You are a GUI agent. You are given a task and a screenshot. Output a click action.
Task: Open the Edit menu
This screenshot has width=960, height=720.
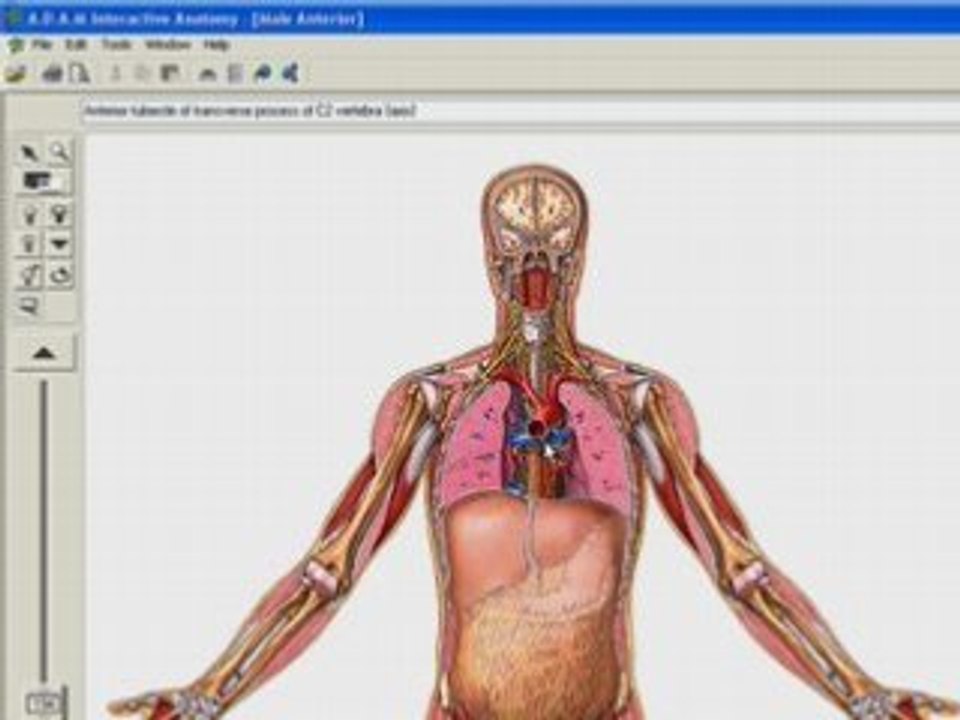click(x=76, y=45)
